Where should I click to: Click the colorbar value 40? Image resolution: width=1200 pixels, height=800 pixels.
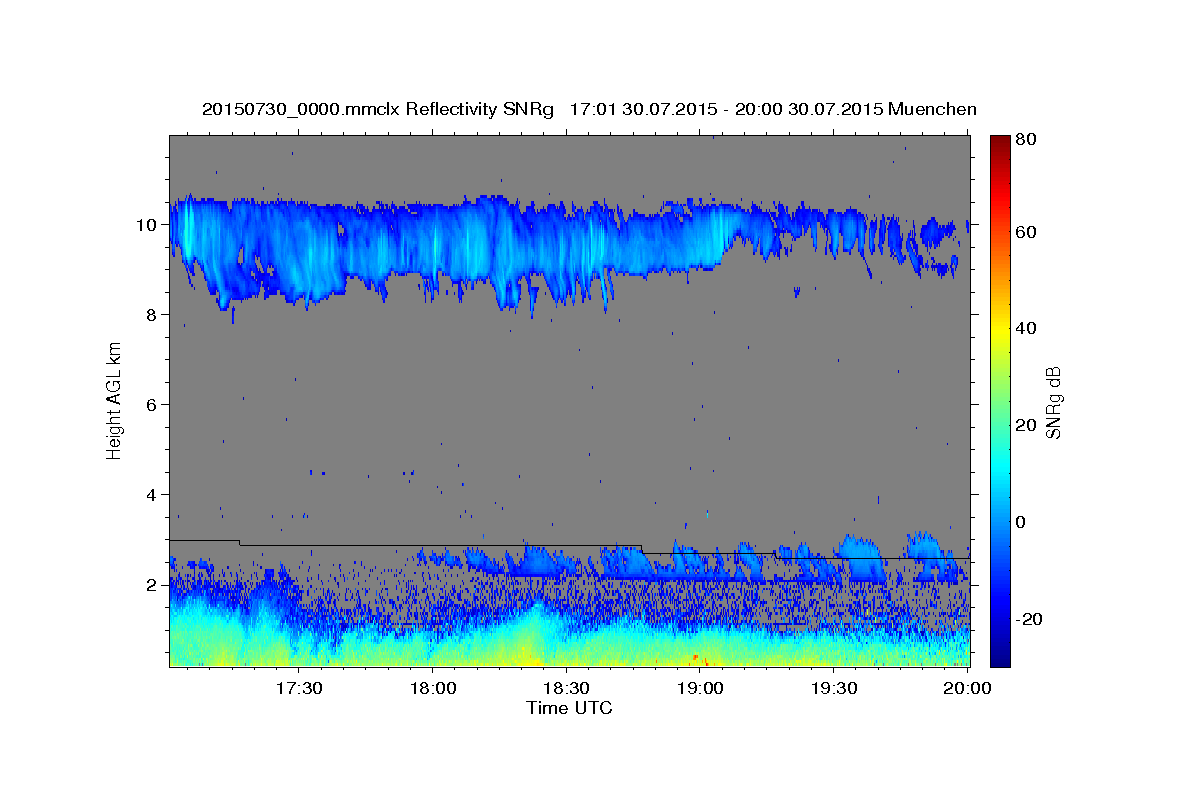click(x=1025, y=328)
